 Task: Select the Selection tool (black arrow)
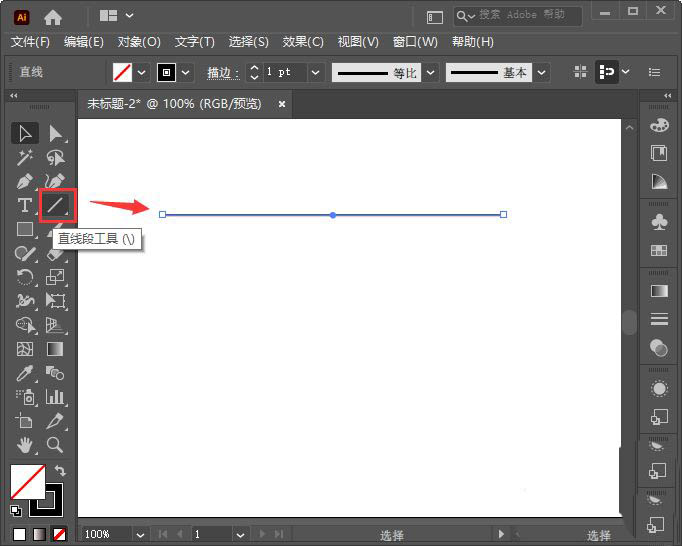[x=25, y=133]
